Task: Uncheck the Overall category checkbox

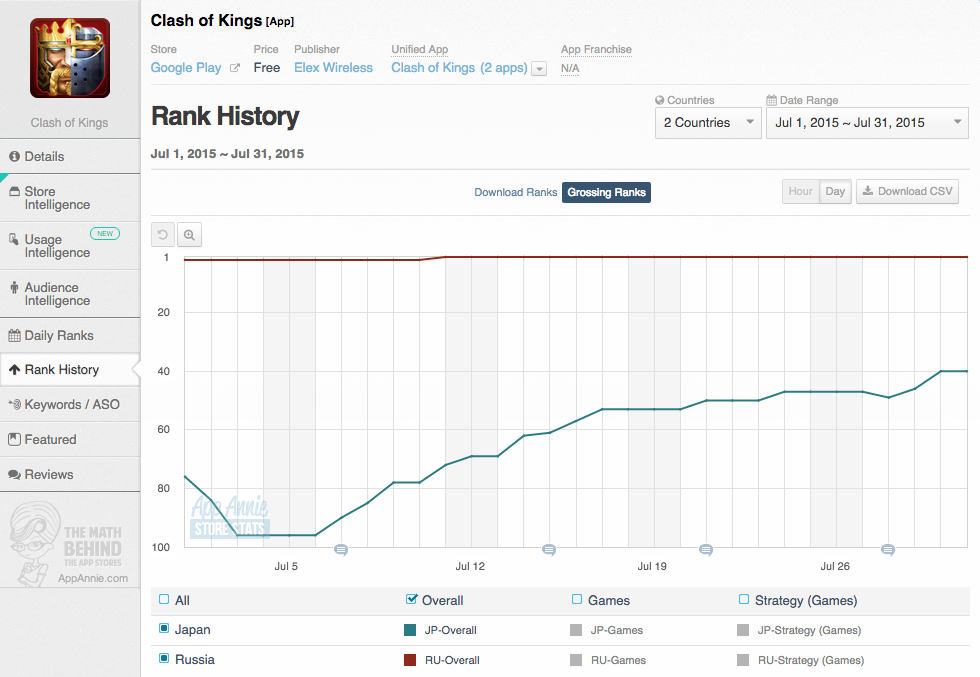Action: click(411, 599)
